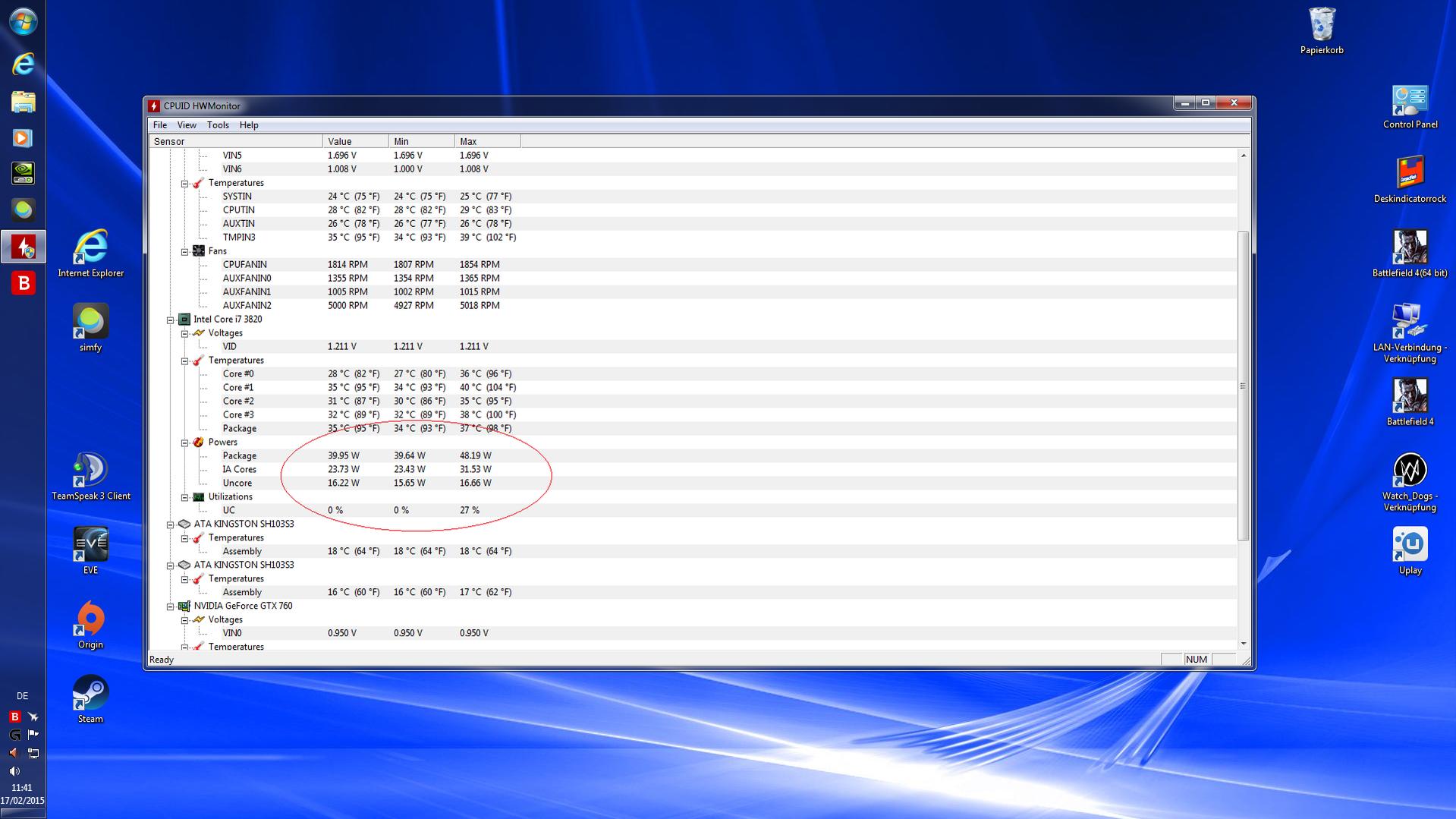This screenshot has height=819, width=1456.
Task: Launch Battlefield 4 (64 bit) shortcut
Action: pyautogui.click(x=1410, y=254)
